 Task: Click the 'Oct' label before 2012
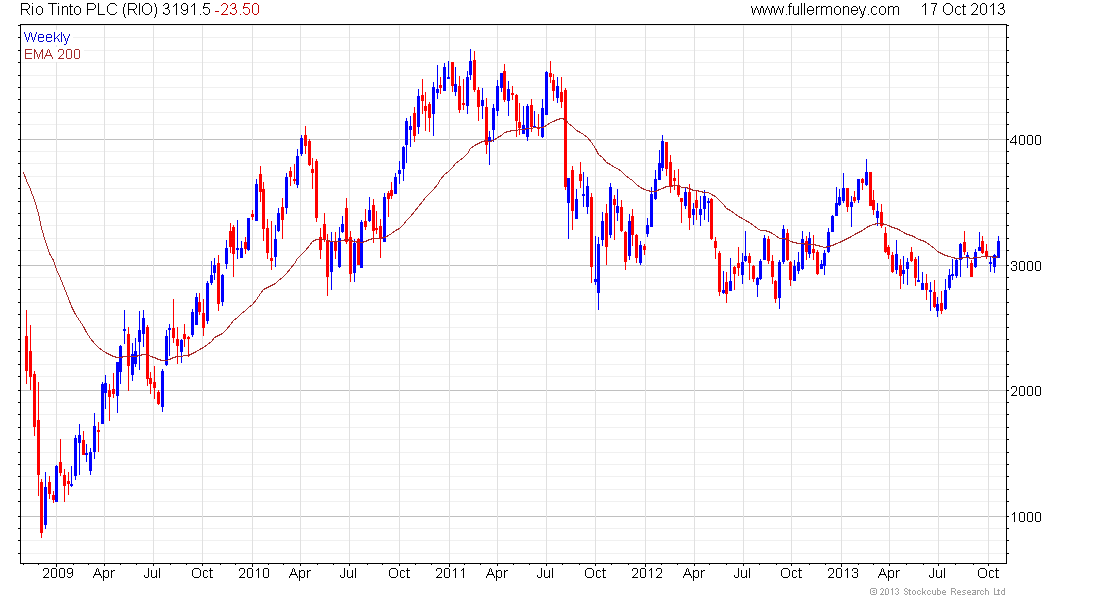point(595,573)
